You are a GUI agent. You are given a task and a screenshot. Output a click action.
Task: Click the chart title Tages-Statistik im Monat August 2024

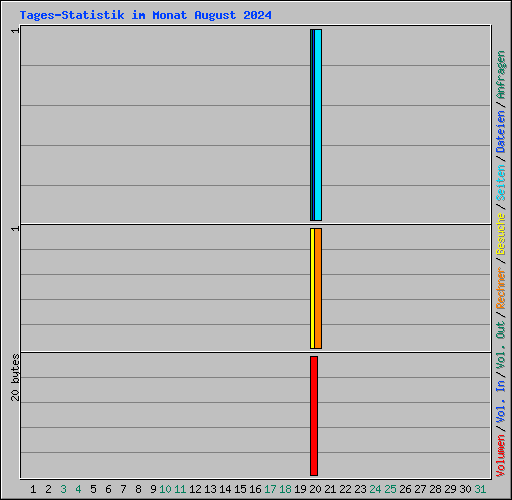(x=146, y=15)
